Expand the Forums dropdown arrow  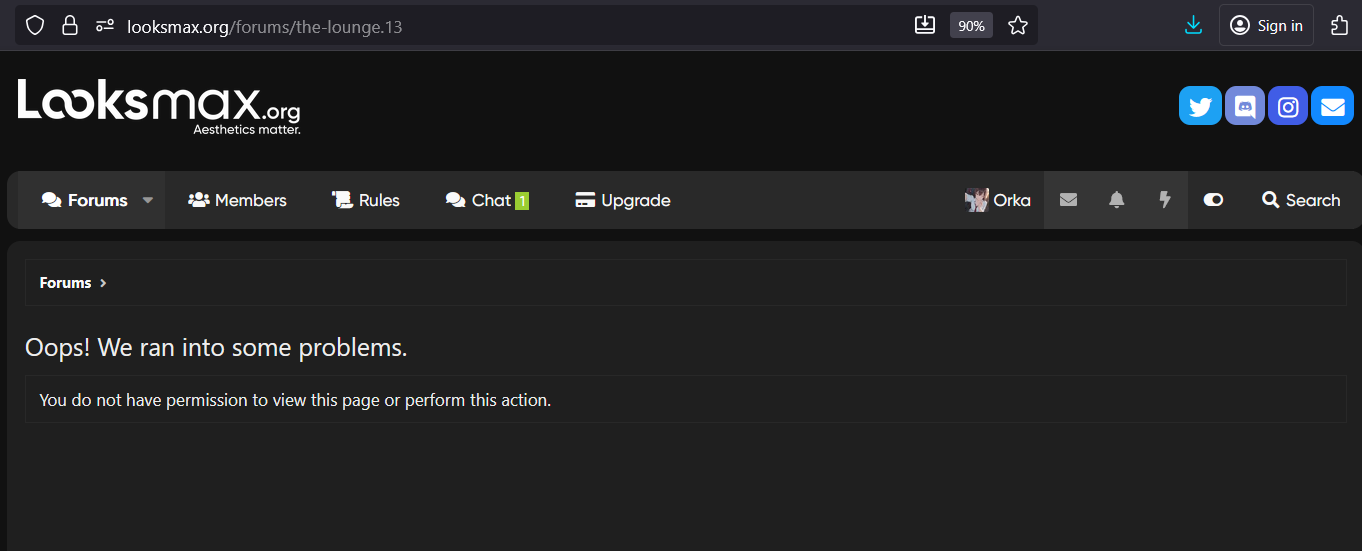(x=148, y=200)
